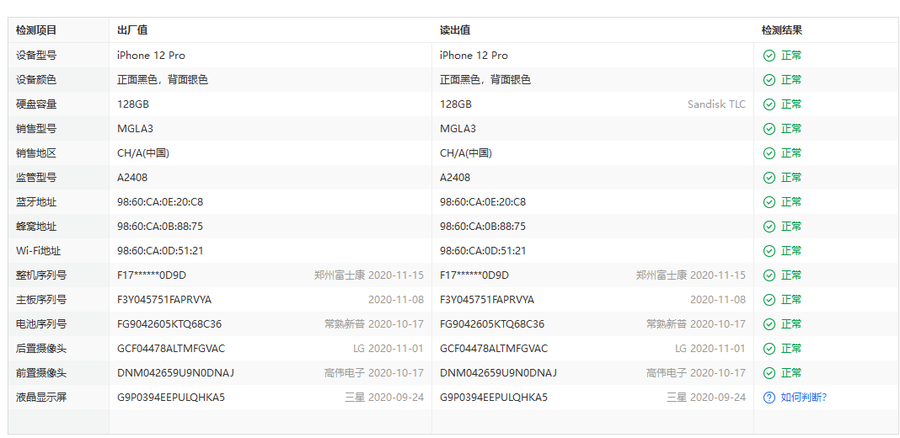Click the green check icon in 监管型号 row

pos(769,177)
